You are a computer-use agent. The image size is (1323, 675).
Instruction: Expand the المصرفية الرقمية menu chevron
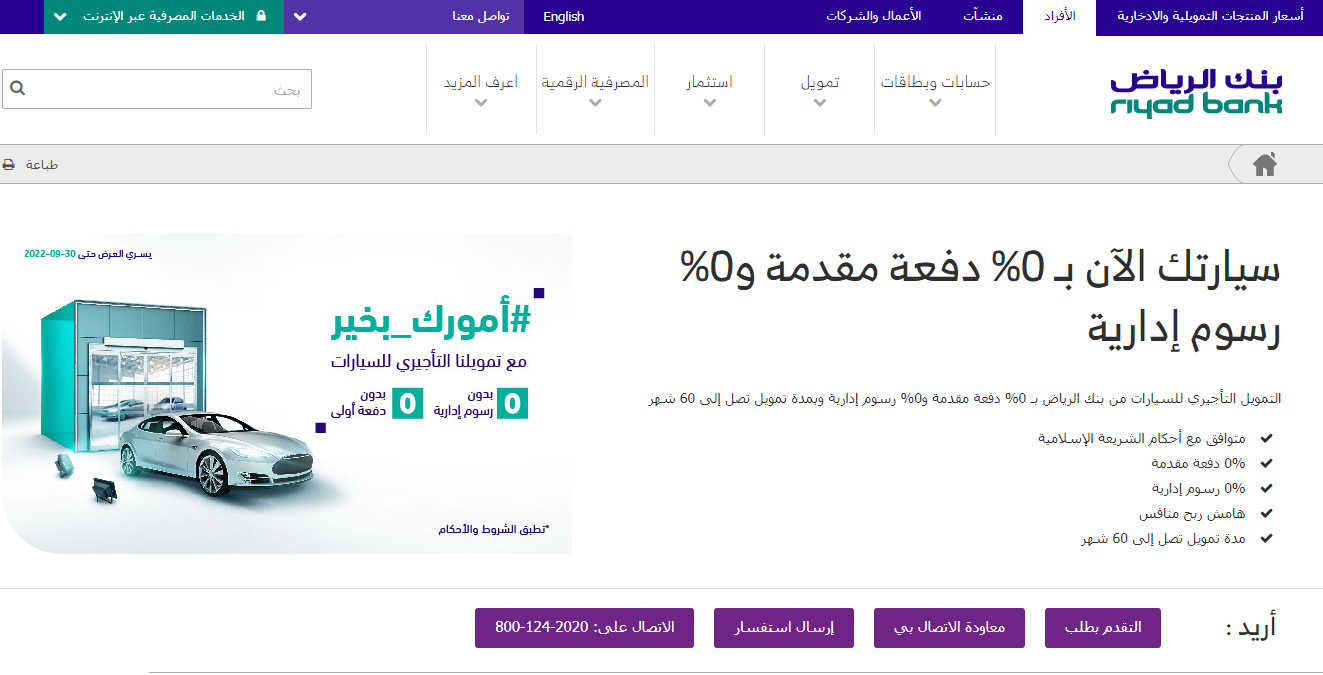tap(595, 102)
